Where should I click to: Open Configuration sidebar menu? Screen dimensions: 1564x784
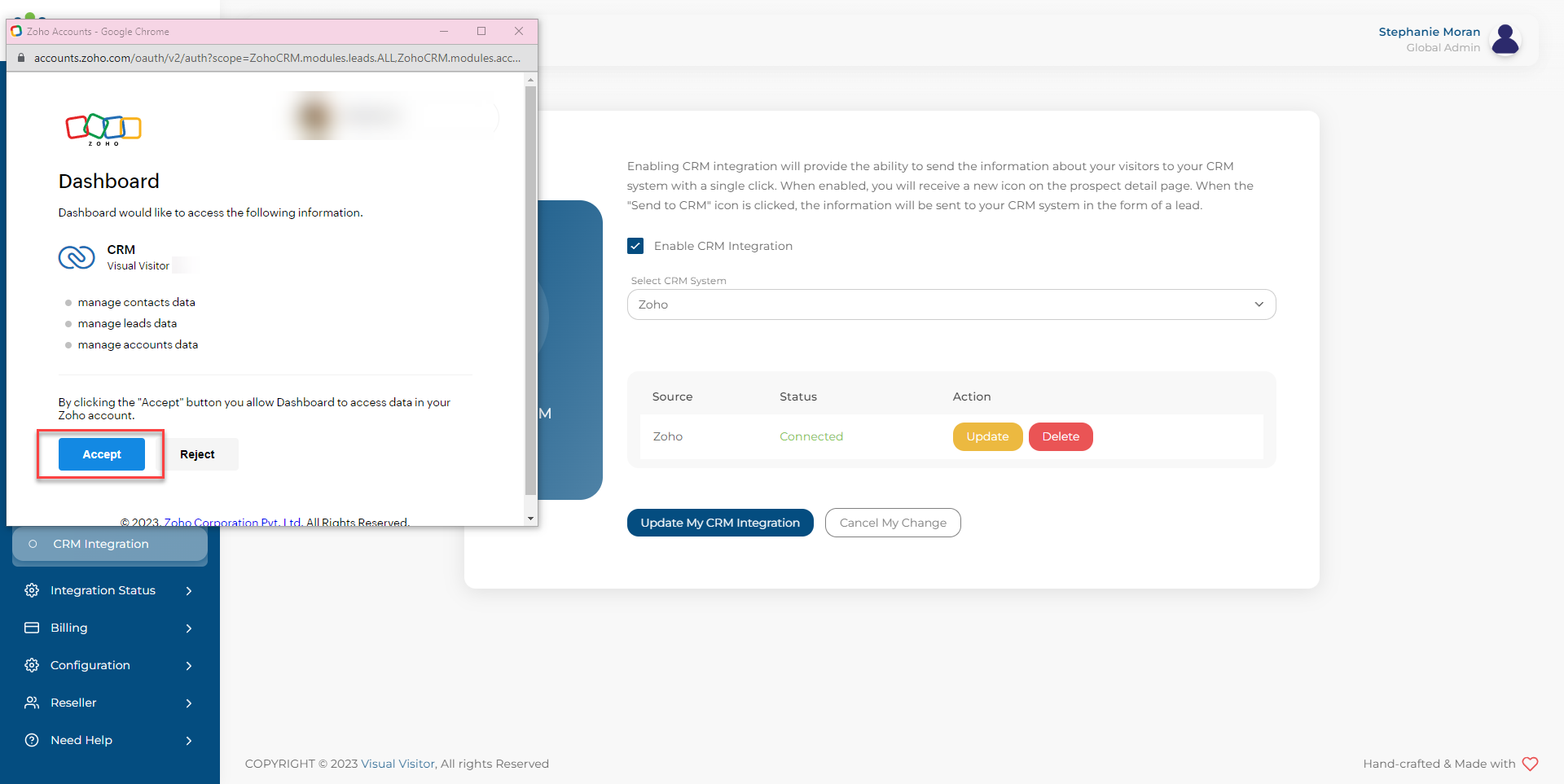click(x=110, y=665)
